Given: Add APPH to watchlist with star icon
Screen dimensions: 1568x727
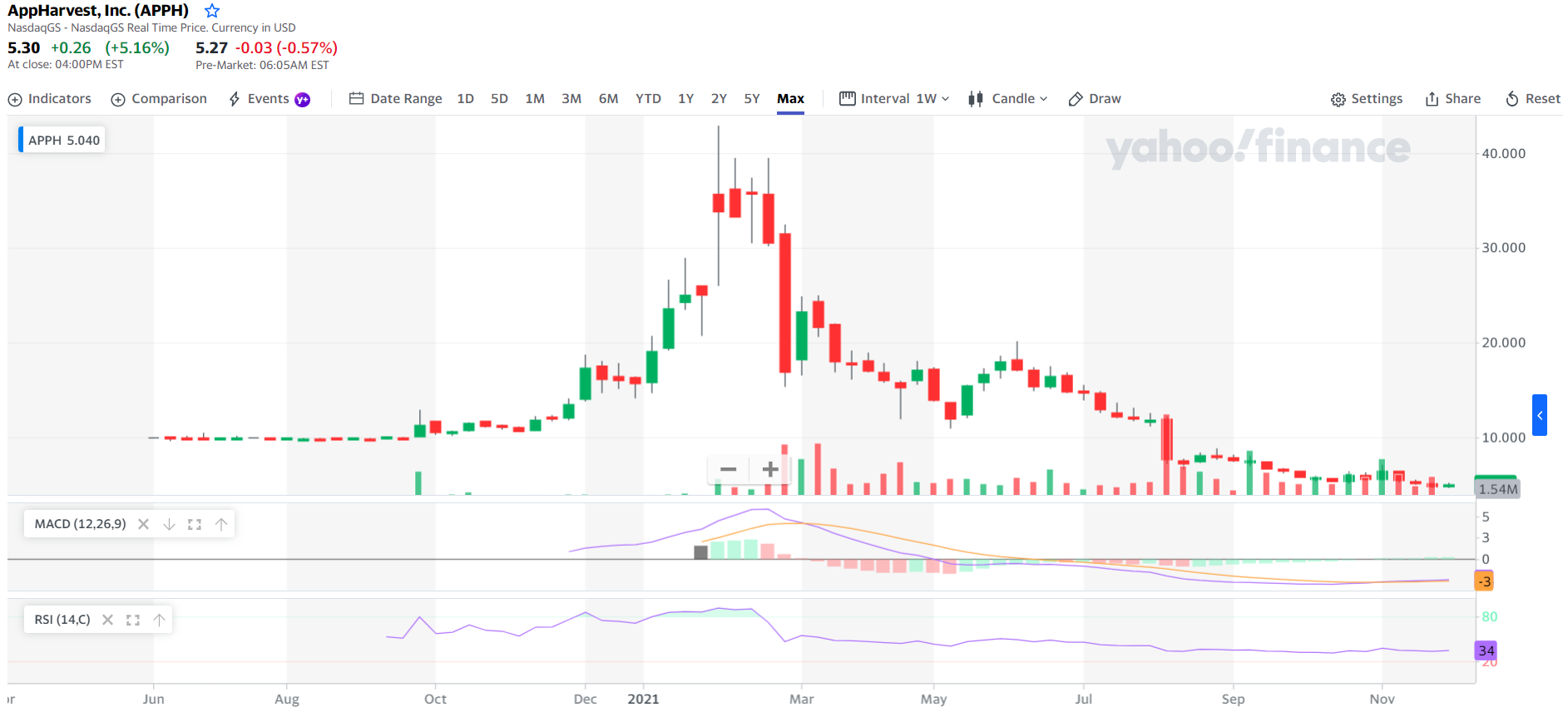Looking at the screenshot, I should [x=212, y=11].
